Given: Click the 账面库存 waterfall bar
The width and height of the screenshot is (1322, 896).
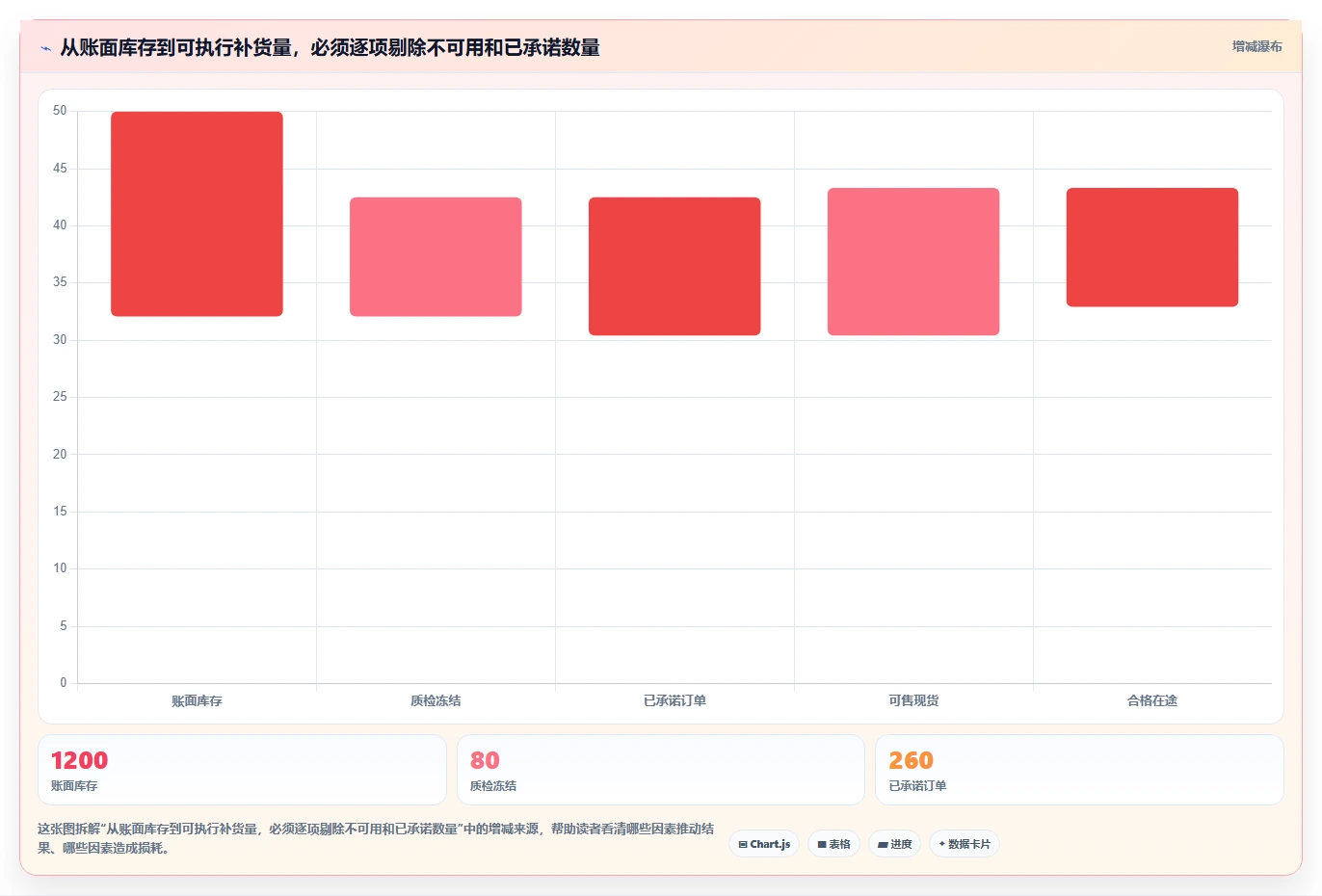Looking at the screenshot, I should click(x=197, y=214).
